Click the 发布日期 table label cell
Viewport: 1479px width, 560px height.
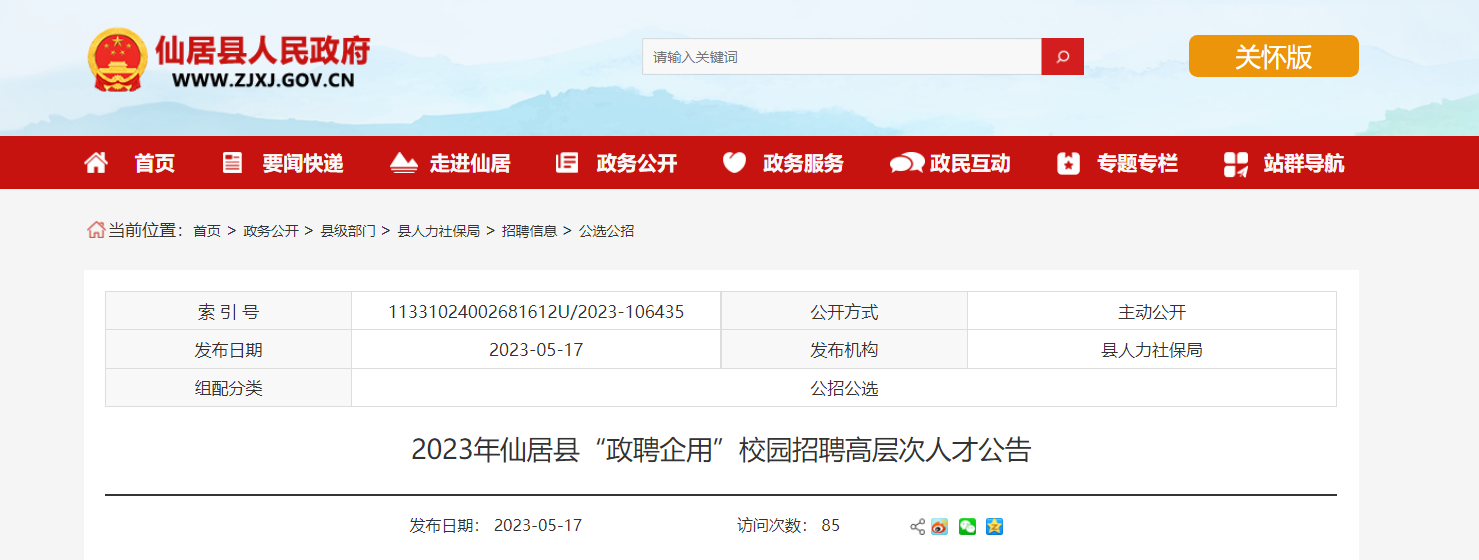(x=229, y=350)
